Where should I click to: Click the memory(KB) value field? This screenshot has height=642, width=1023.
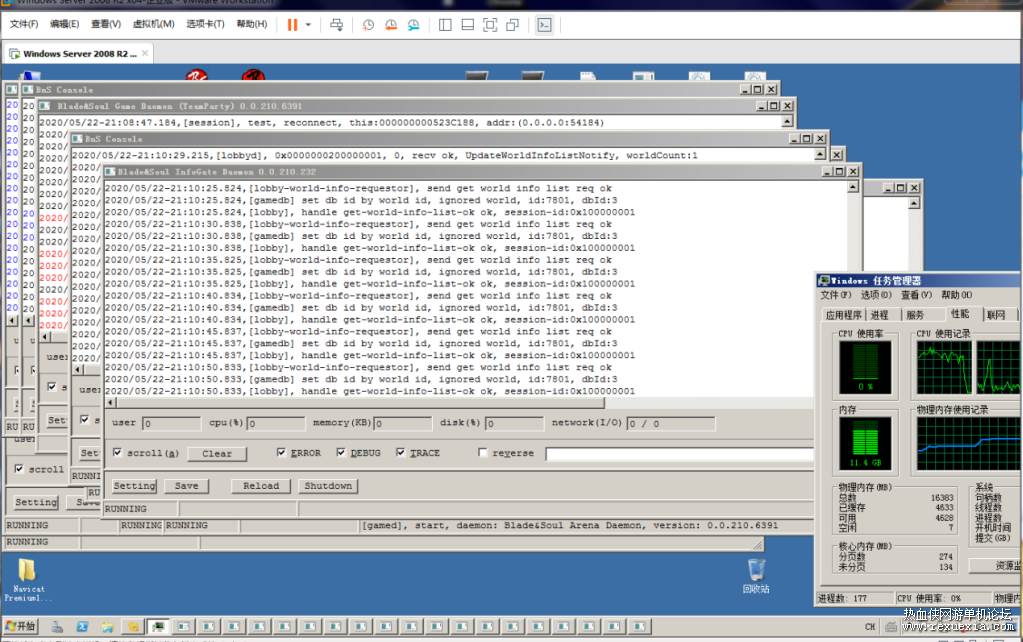[403, 423]
